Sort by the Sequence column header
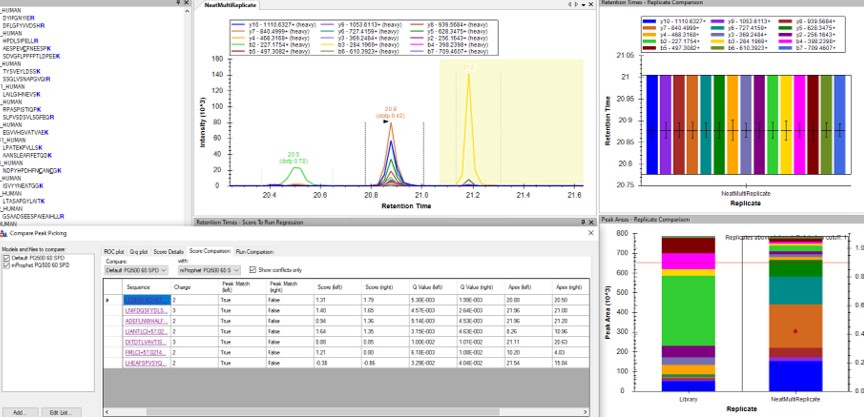This screenshot has height=417, width=864. point(146,286)
